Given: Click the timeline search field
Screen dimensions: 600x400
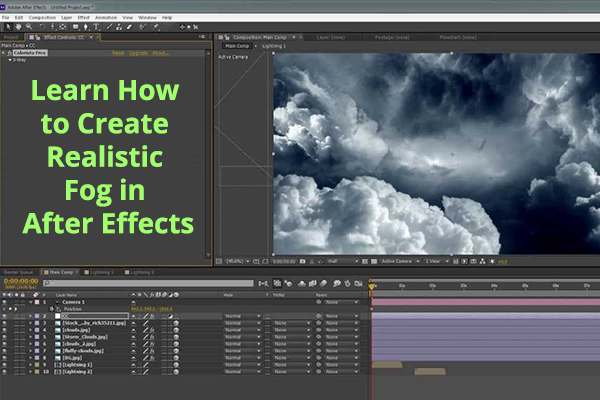Looking at the screenshot, I should [x=148, y=283].
